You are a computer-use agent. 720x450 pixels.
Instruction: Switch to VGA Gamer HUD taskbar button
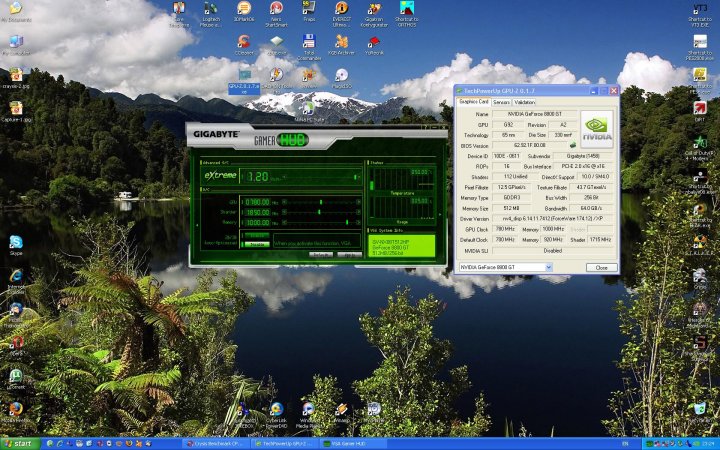click(353, 444)
